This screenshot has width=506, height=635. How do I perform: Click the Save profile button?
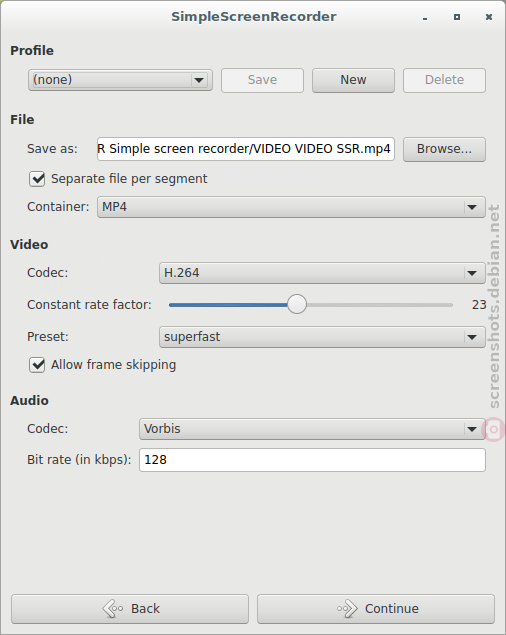point(262,80)
